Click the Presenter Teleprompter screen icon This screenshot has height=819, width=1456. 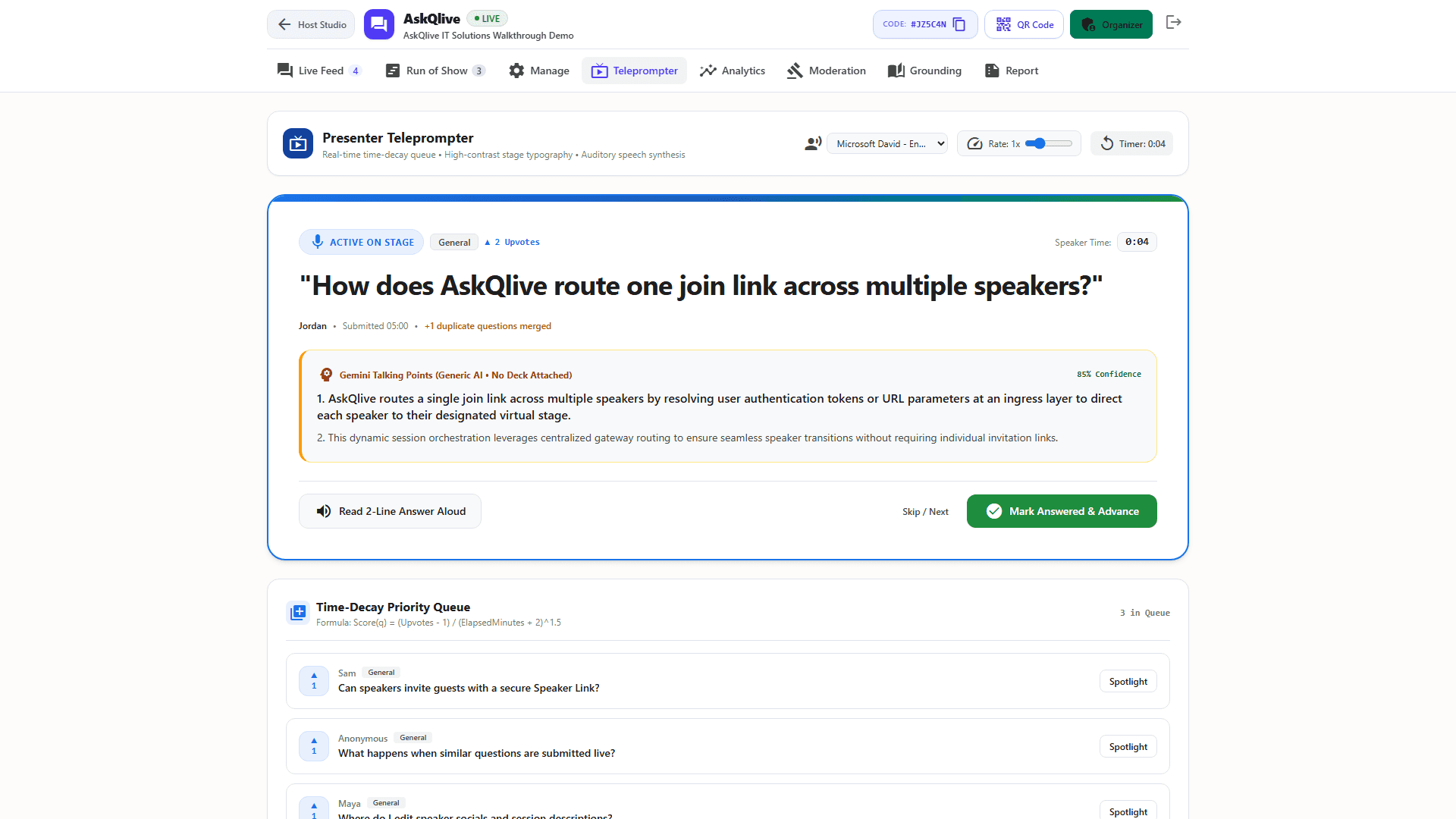coord(298,143)
